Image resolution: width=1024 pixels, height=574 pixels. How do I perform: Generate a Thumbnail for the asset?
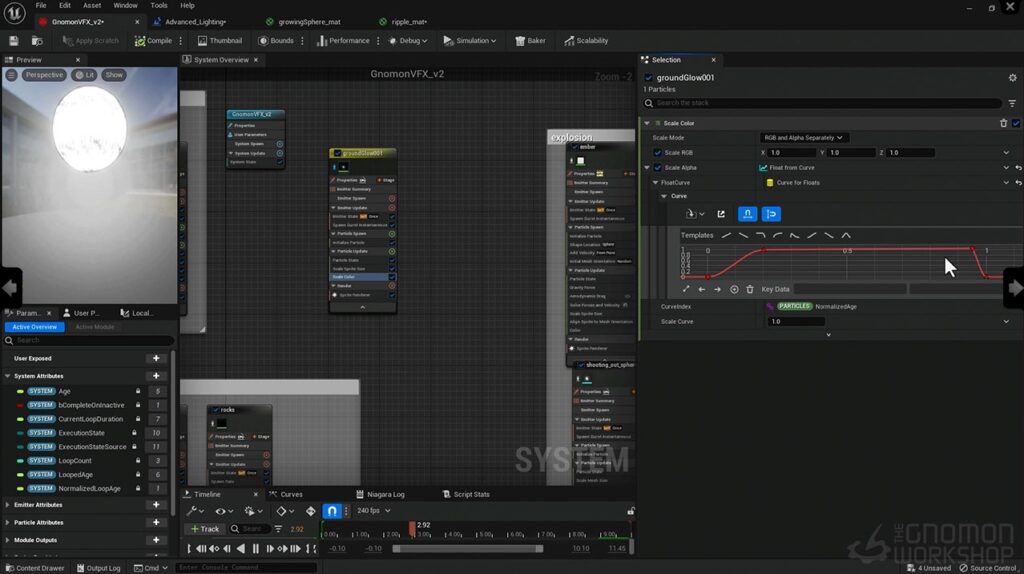point(220,40)
